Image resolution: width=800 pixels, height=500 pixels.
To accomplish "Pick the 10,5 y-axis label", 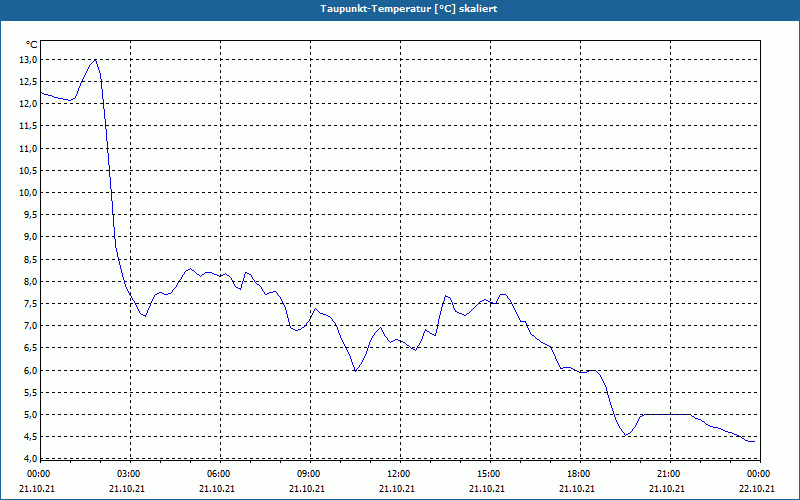I will coord(29,170).
